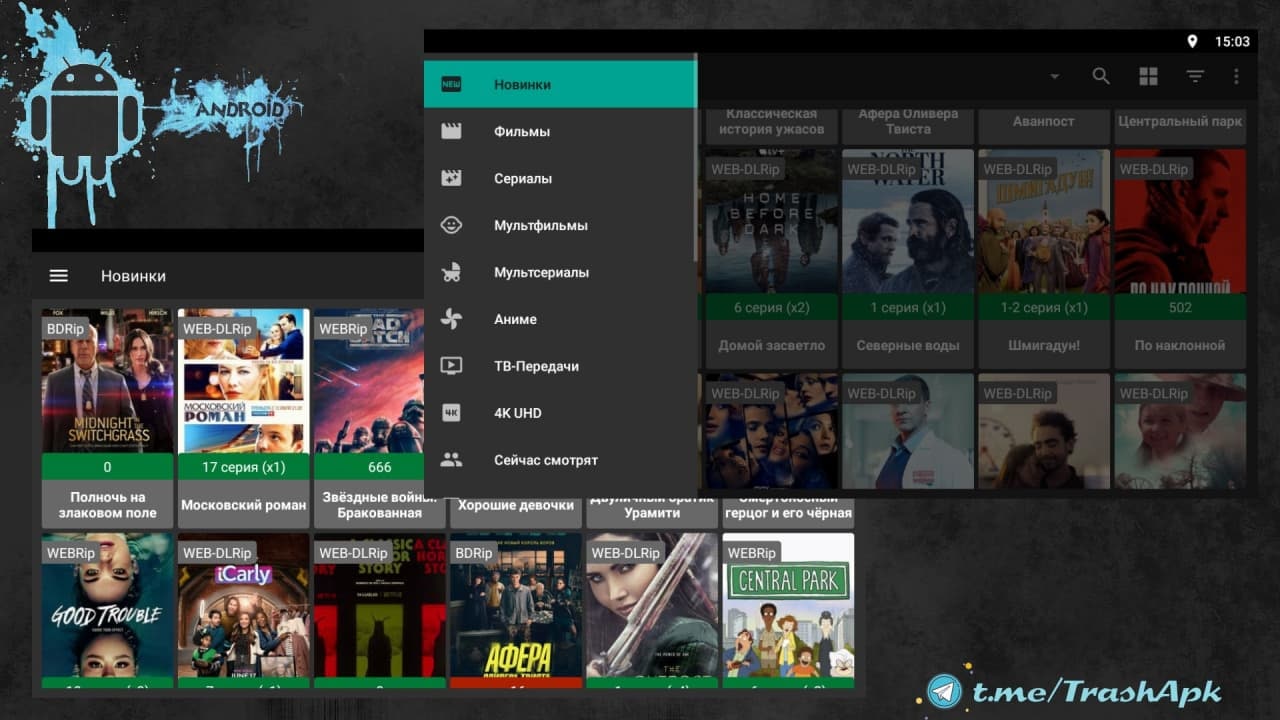Open the search magnifier in the toolbar
Screen dimensions: 1280x720
click(1101, 76)
